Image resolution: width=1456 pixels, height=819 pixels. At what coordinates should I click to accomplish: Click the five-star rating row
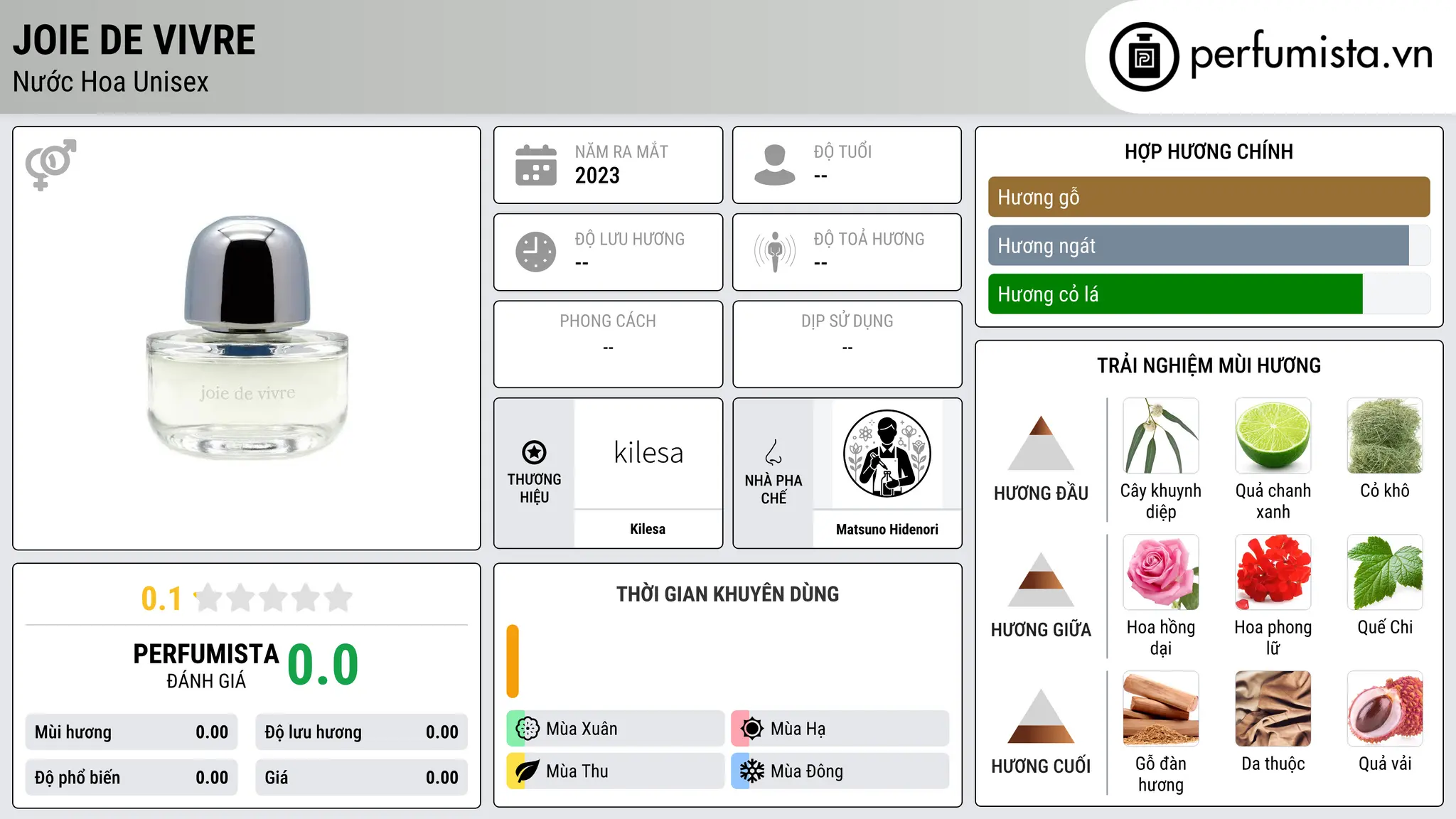274,598
